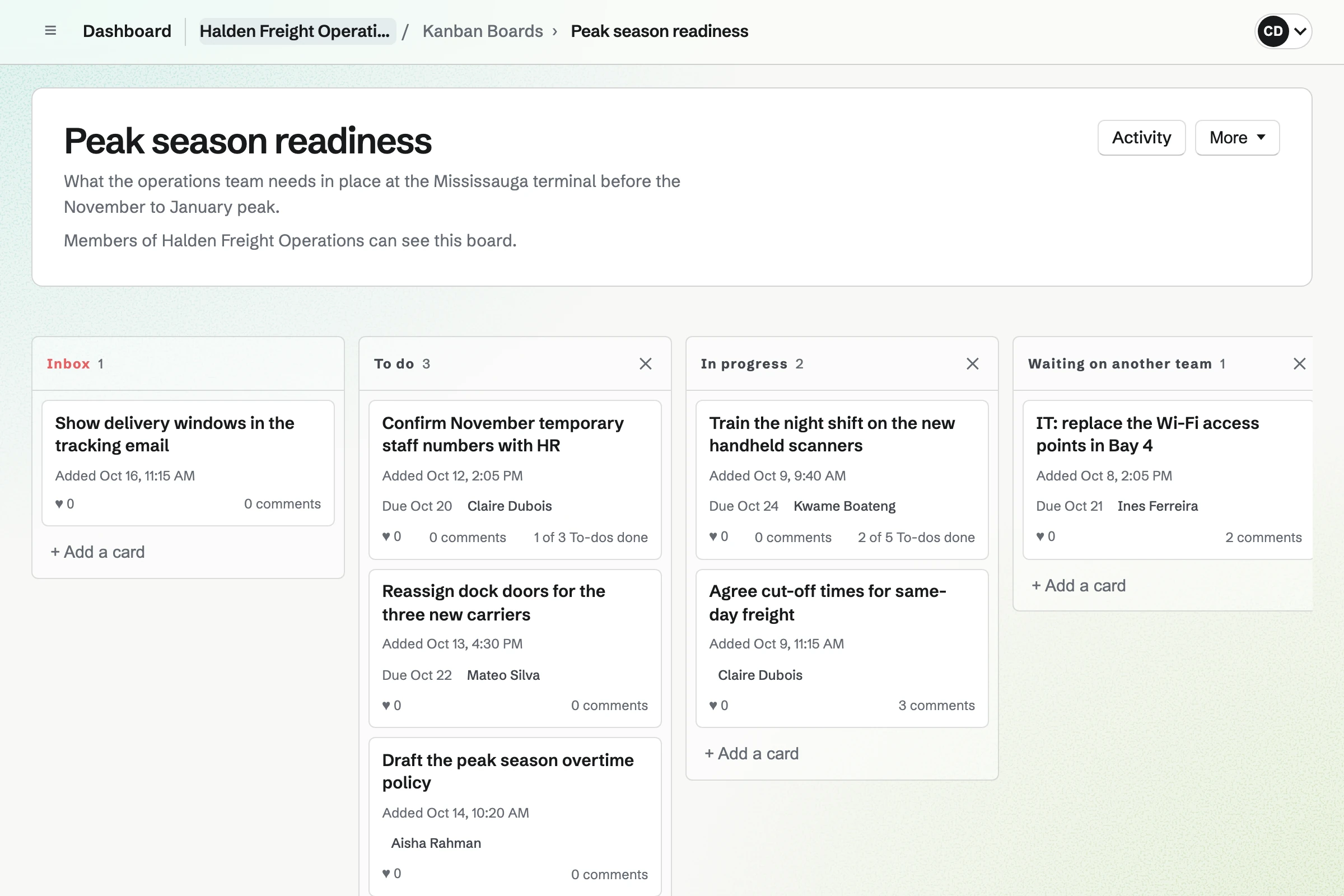Click assignee Claire Dubois on Agree cut-off card

pyautogui.click(x=759, y=675)
